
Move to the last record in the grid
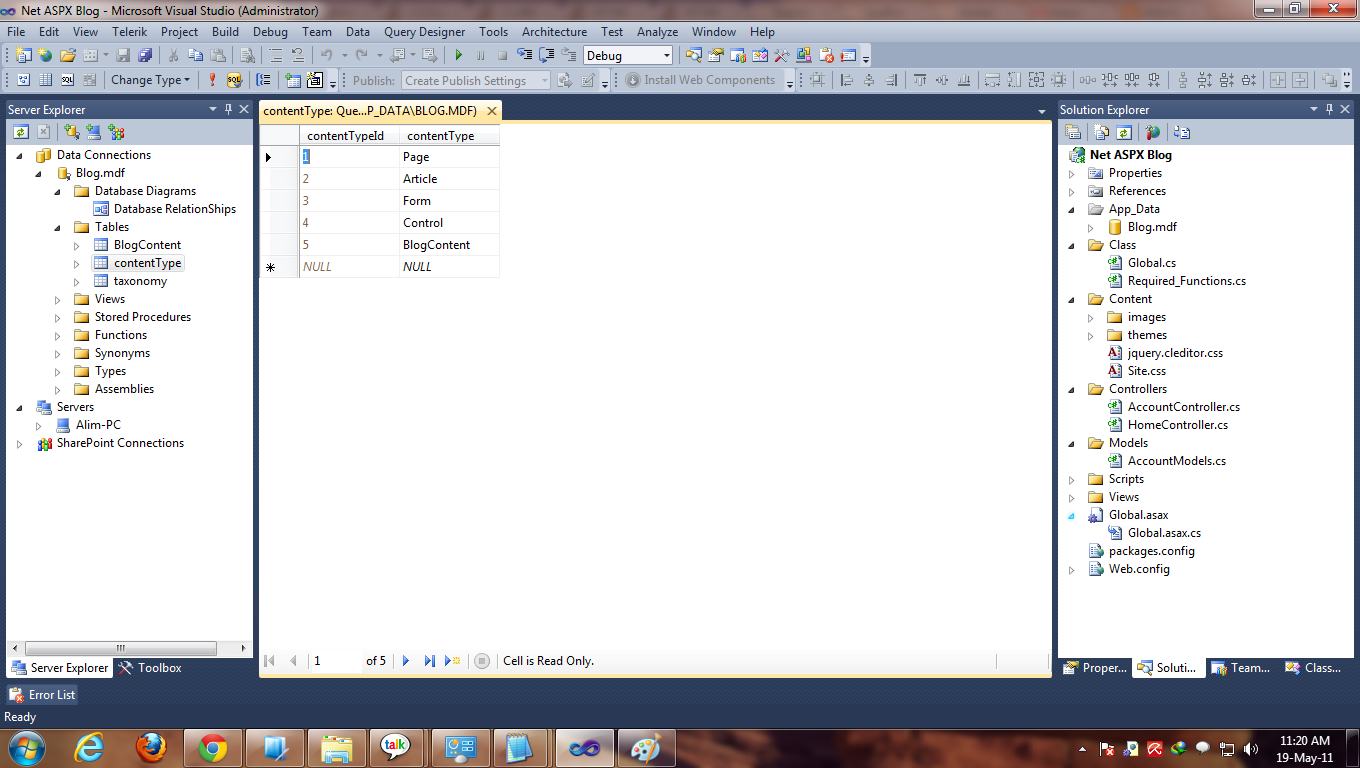(x=429, y=661)
